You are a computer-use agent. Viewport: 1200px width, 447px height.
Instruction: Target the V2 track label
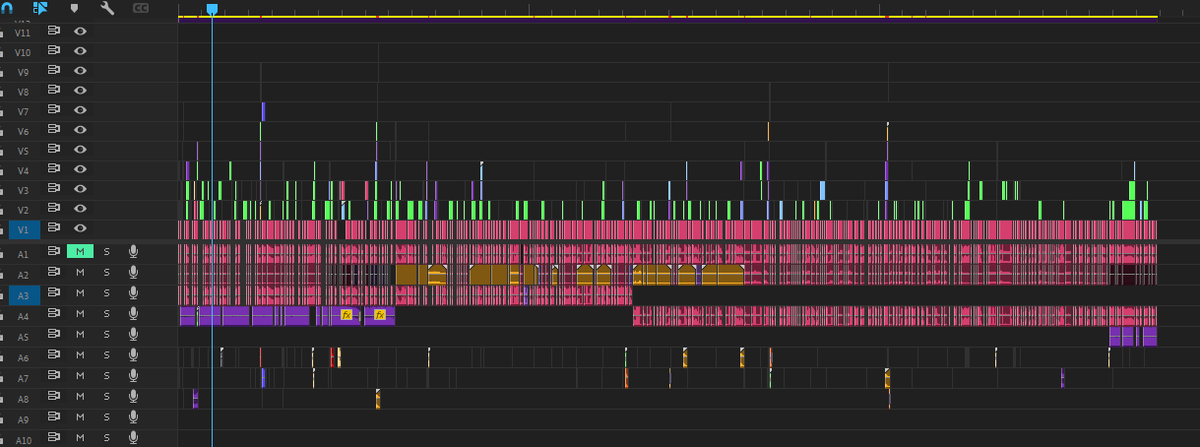24,210
